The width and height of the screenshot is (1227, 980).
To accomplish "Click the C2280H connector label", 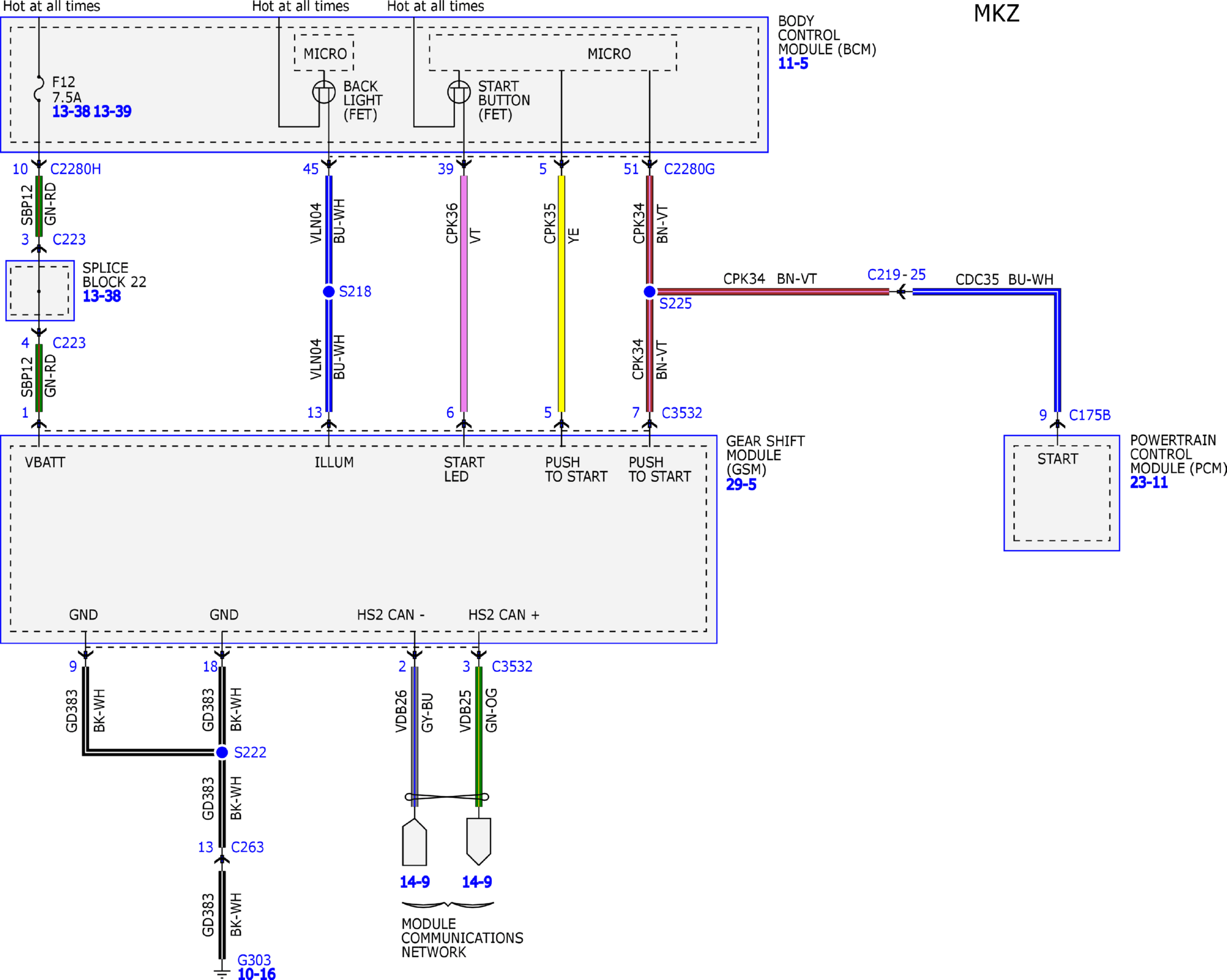I will click(x=75, y=169).
